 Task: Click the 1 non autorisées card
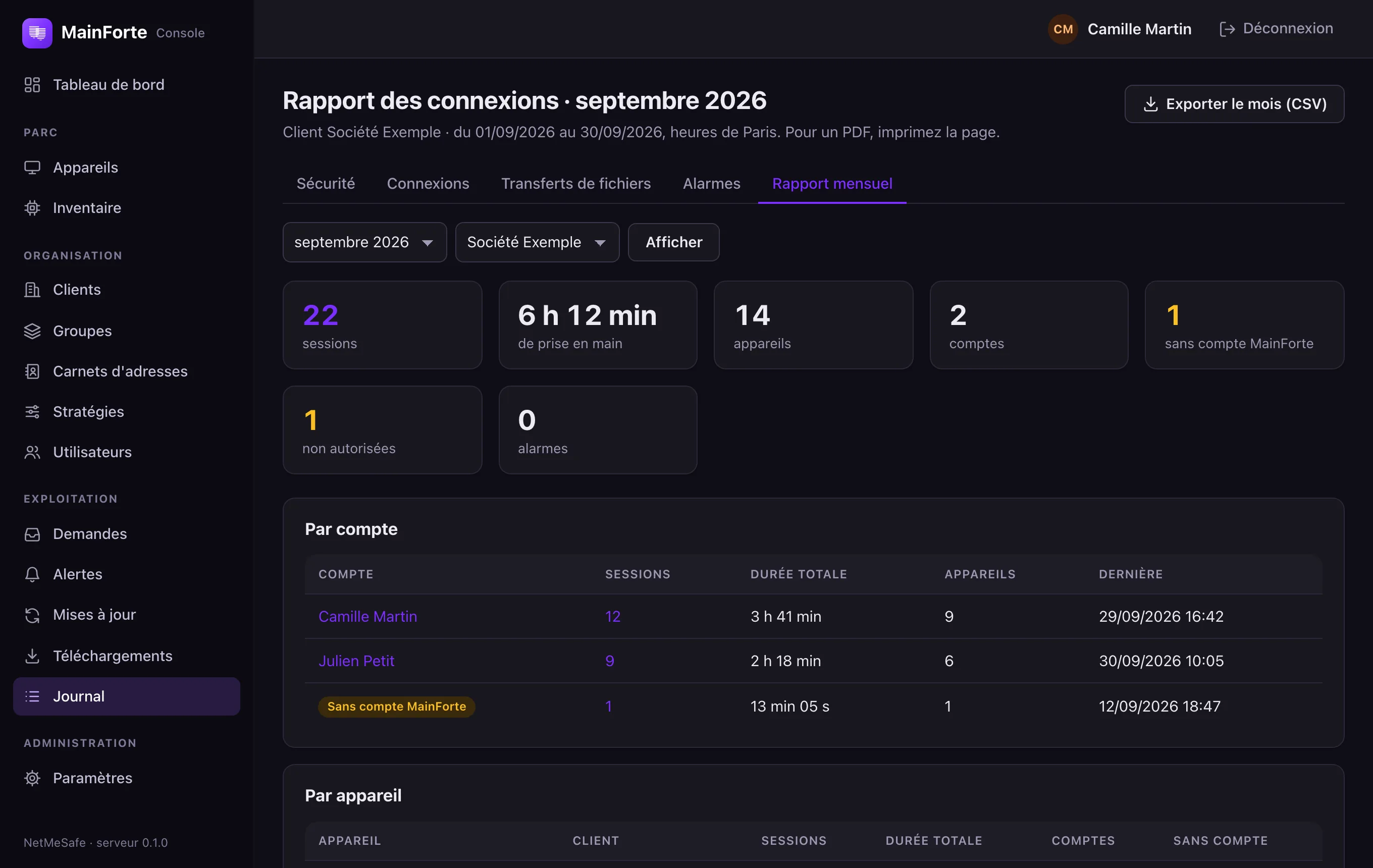(382, 430)
